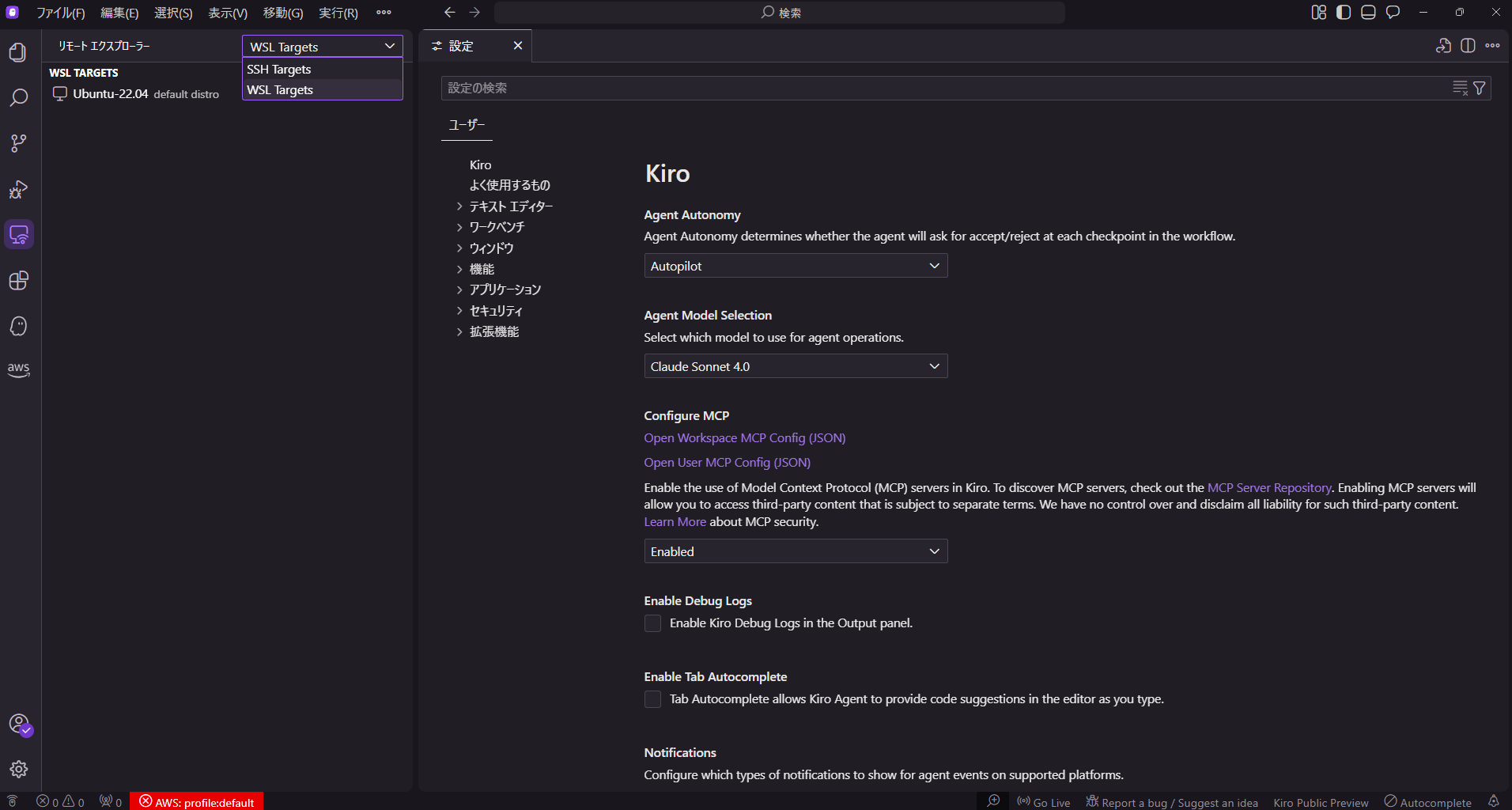Open the Extensions view
This screenshot has height=810, width=1512.
coord(18,281)
